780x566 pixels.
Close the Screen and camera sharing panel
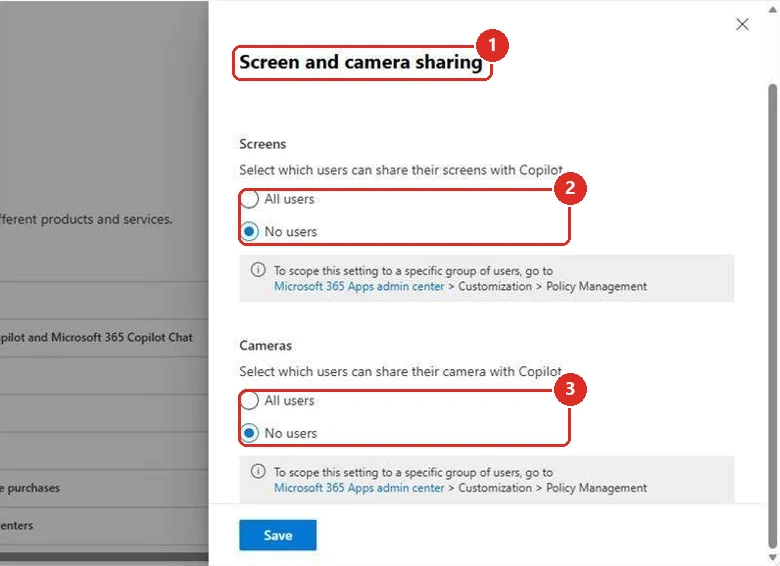(x=742, y=24)
